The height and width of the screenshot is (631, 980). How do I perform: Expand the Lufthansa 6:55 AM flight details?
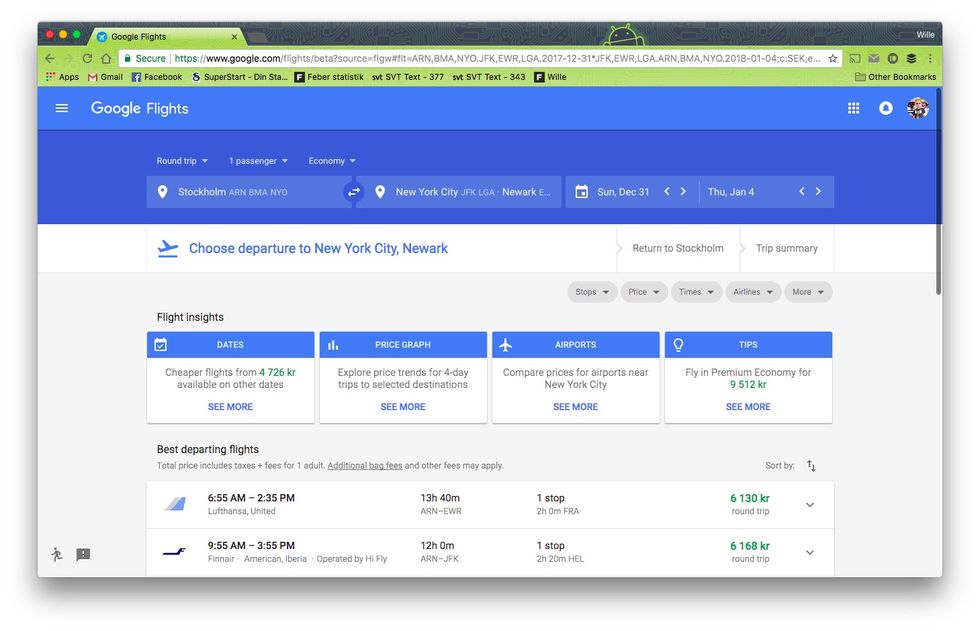pyautogui.click(x=809, y=505)
